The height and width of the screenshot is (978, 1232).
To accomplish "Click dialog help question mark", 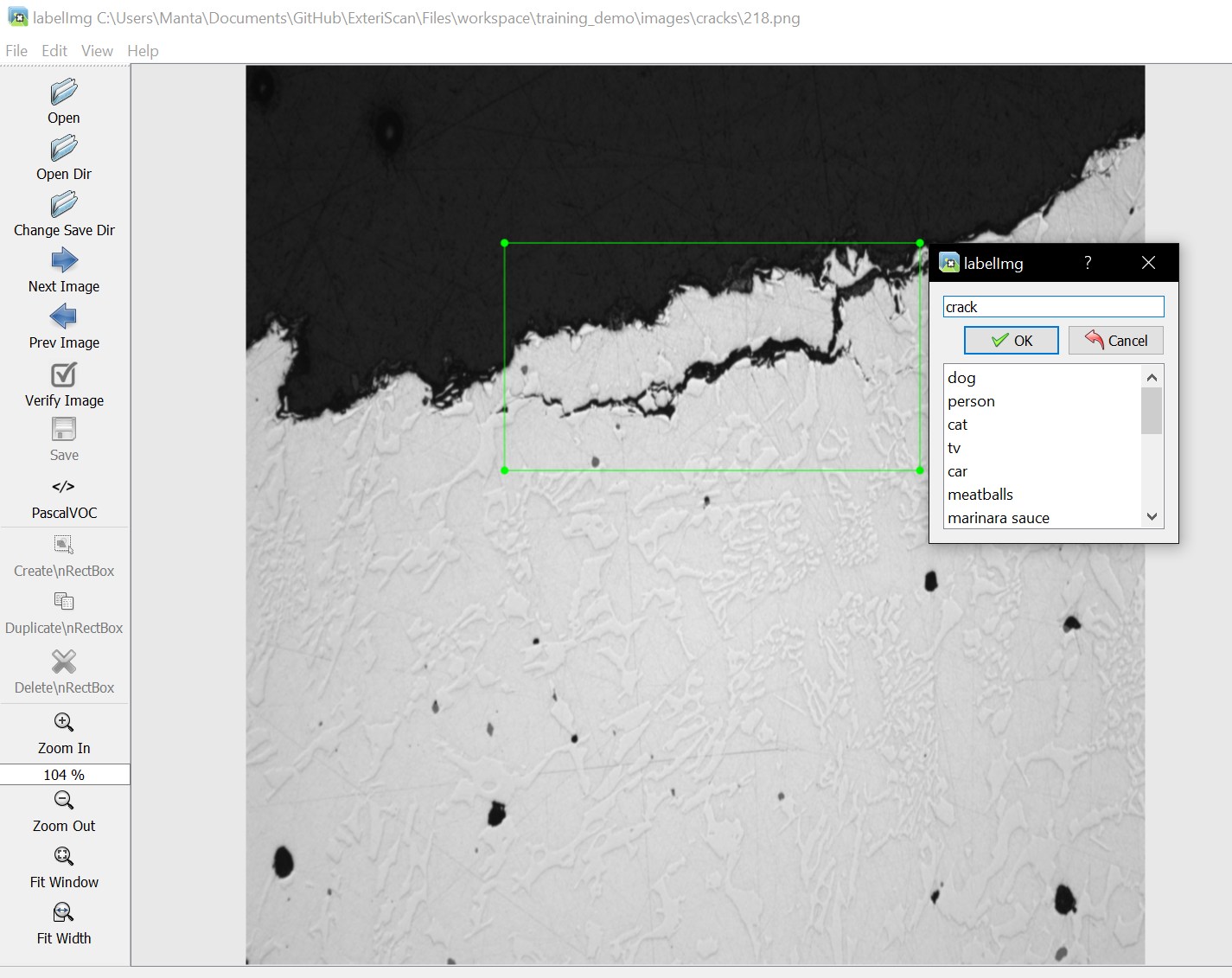I will pos(1088,263).
